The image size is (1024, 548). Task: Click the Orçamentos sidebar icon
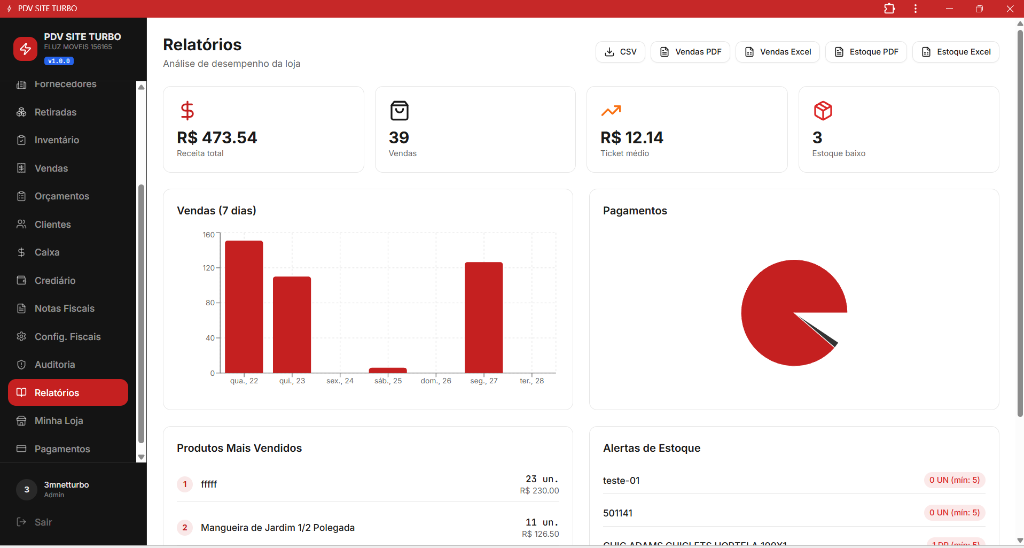(x=21, y=197)
